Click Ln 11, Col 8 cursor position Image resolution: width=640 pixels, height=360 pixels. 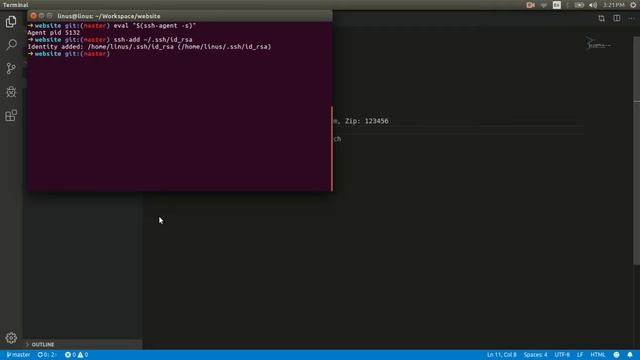[x=502, y=355]
